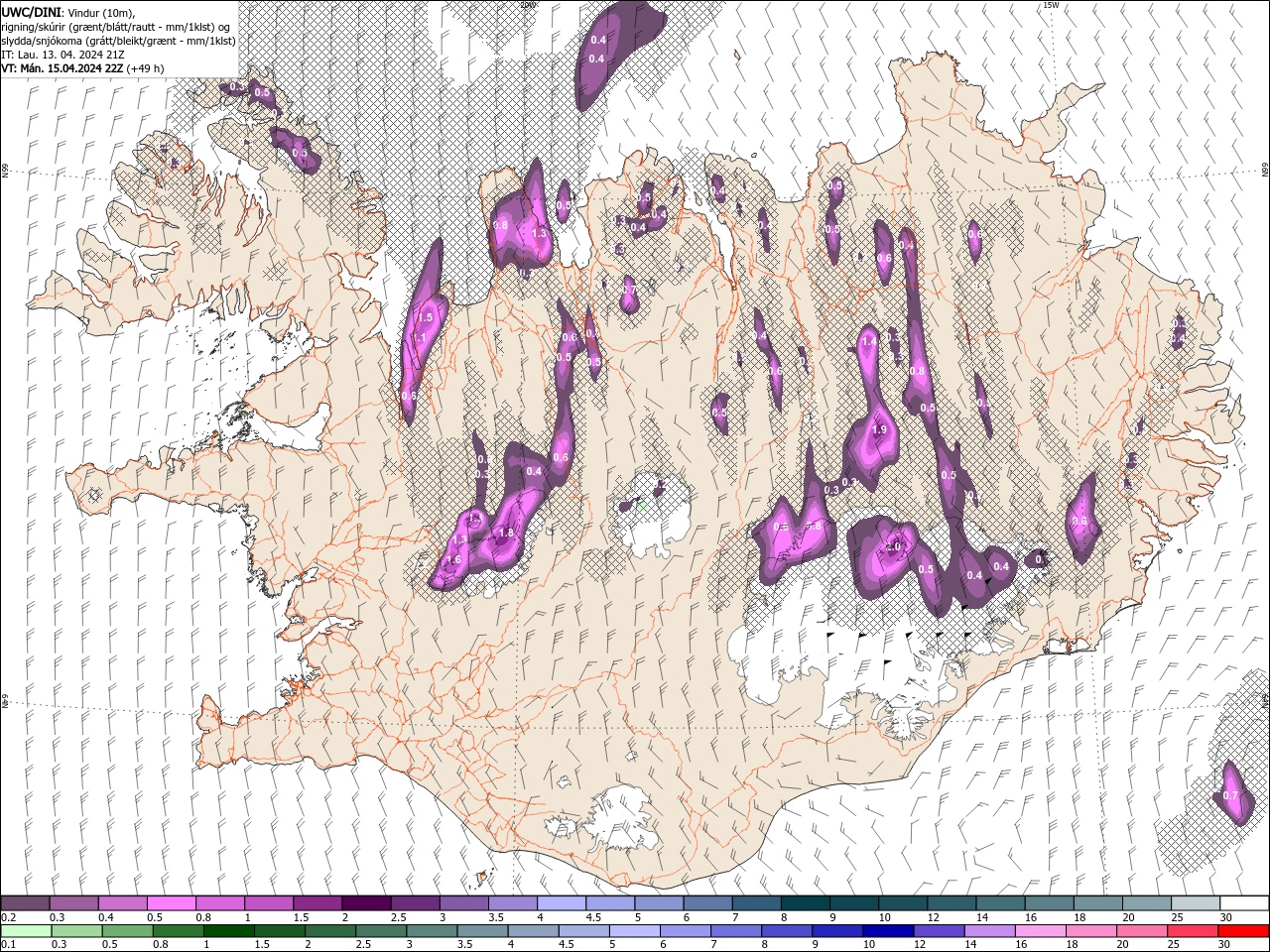1270x952 pixels.
Task: Click the "(+49 h)" forecast offset
Action: [x=143, y=68]
